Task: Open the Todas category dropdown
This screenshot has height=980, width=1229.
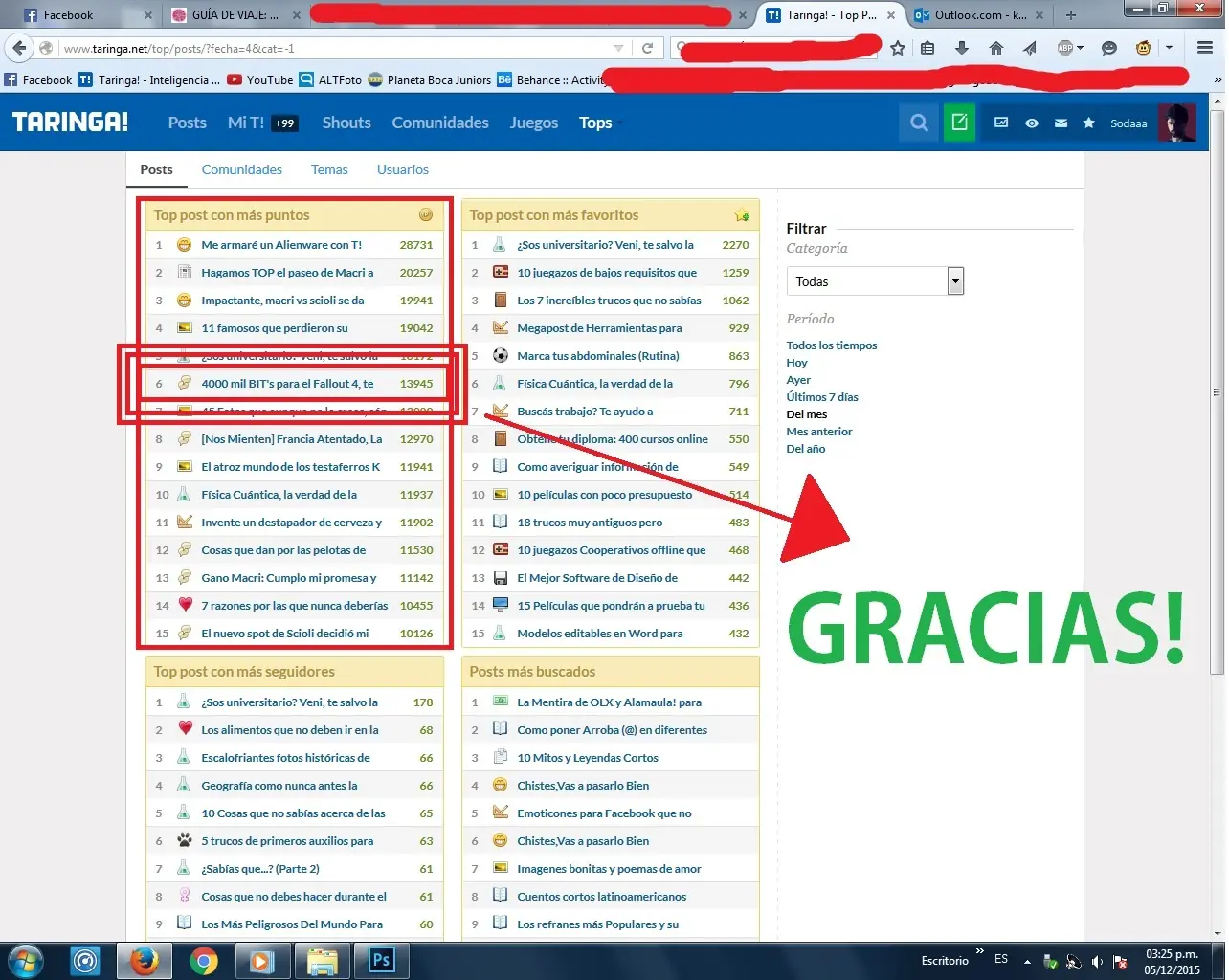Action: pos(875,281)
